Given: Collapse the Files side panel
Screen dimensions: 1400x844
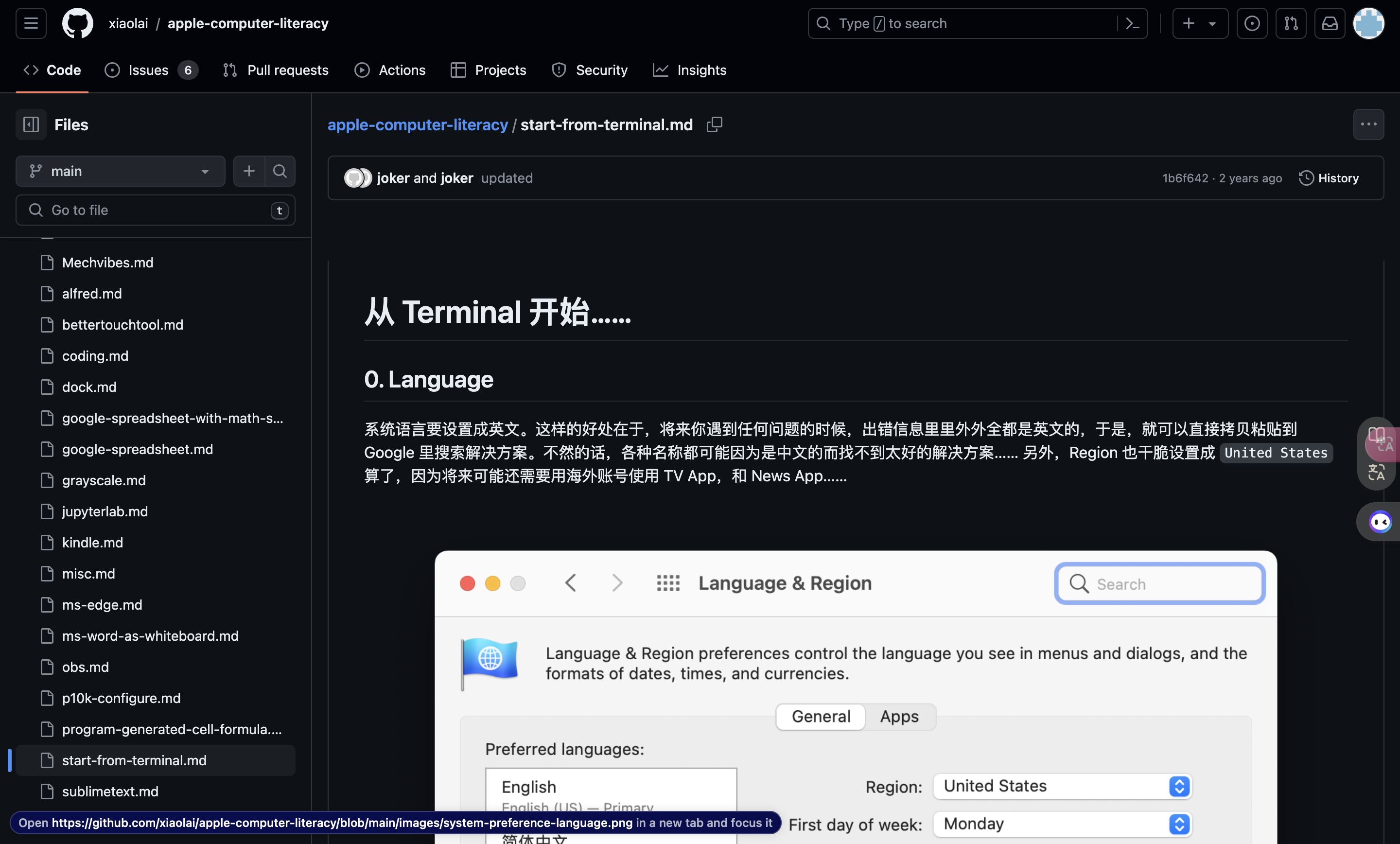Looking at the screenshot, I should coord(31,124).
